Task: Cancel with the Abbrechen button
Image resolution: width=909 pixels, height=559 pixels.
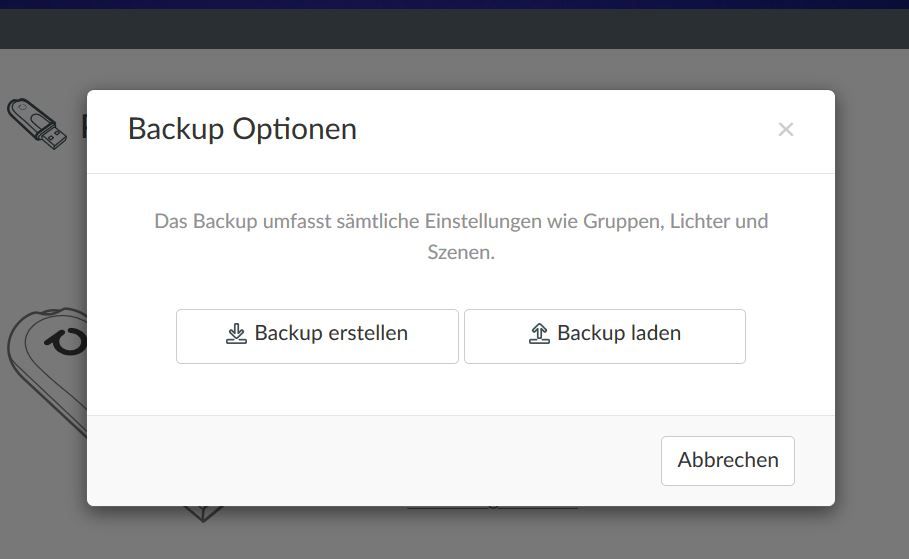Action: 727,460
